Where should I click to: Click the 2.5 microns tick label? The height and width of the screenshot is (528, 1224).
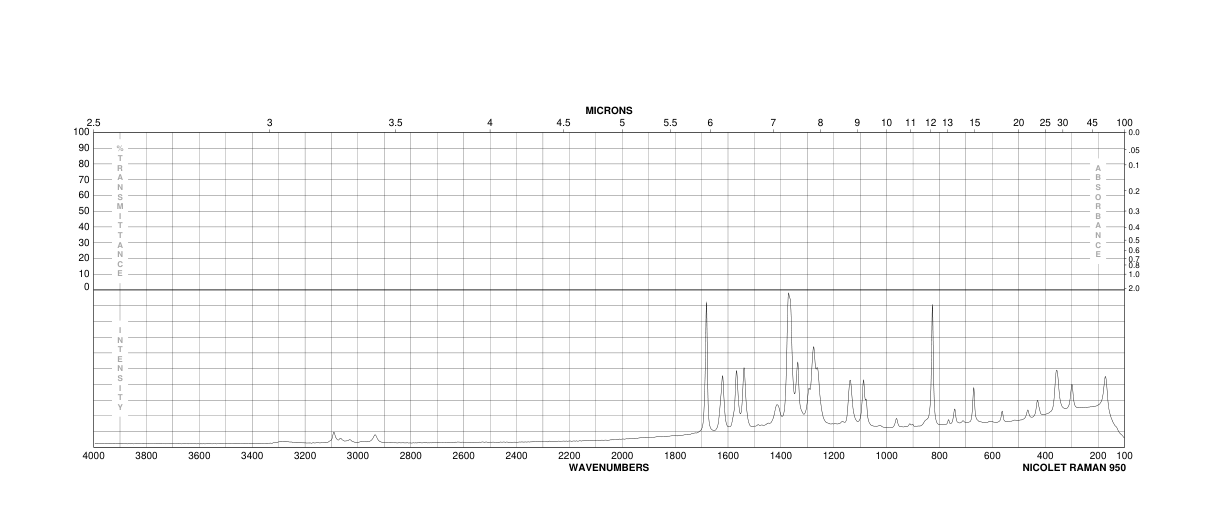pyautogui.click(x=94, y=122)
